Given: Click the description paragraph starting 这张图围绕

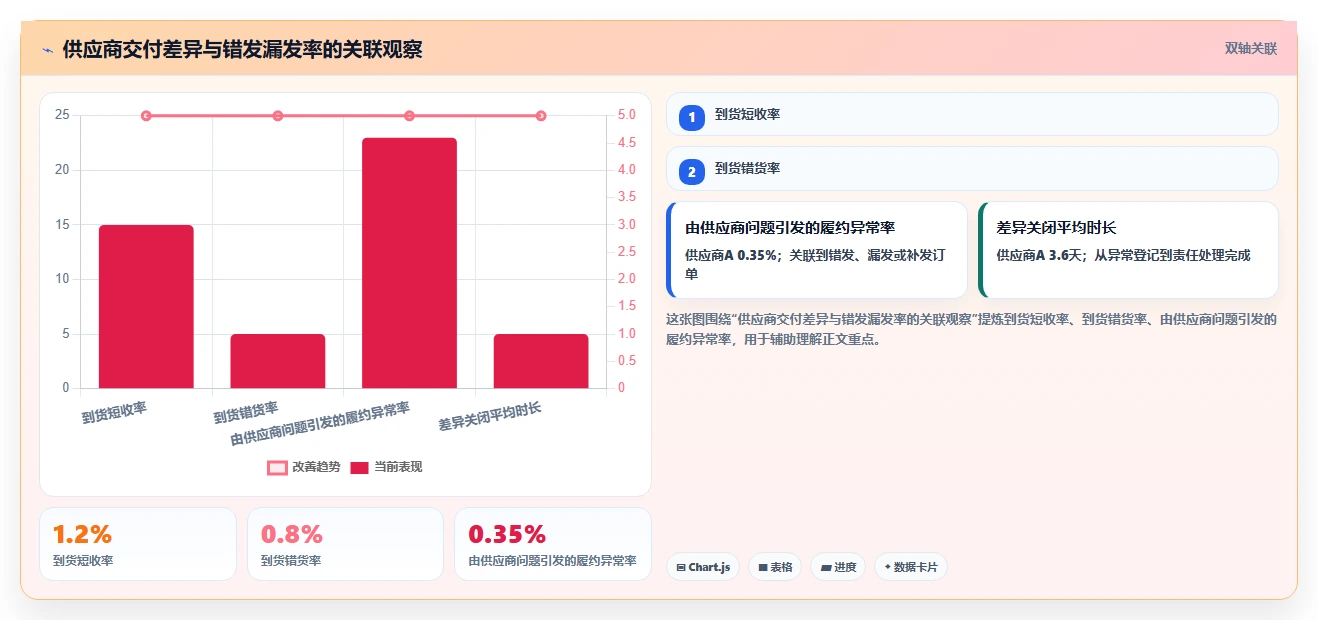Looking at the screenshot, I should click(x=971, y=329).
